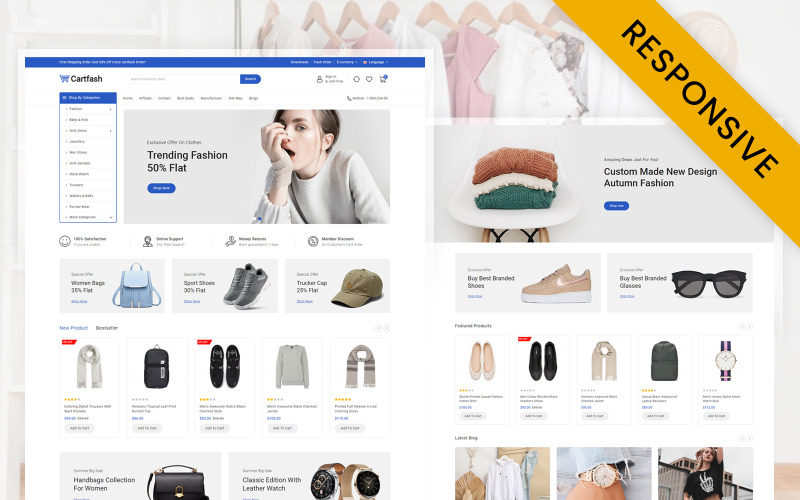Click the hamburger icon in Shop By Categories
Image resolution: width=800 pixels, height=500 pixels.
pos(64,97)
